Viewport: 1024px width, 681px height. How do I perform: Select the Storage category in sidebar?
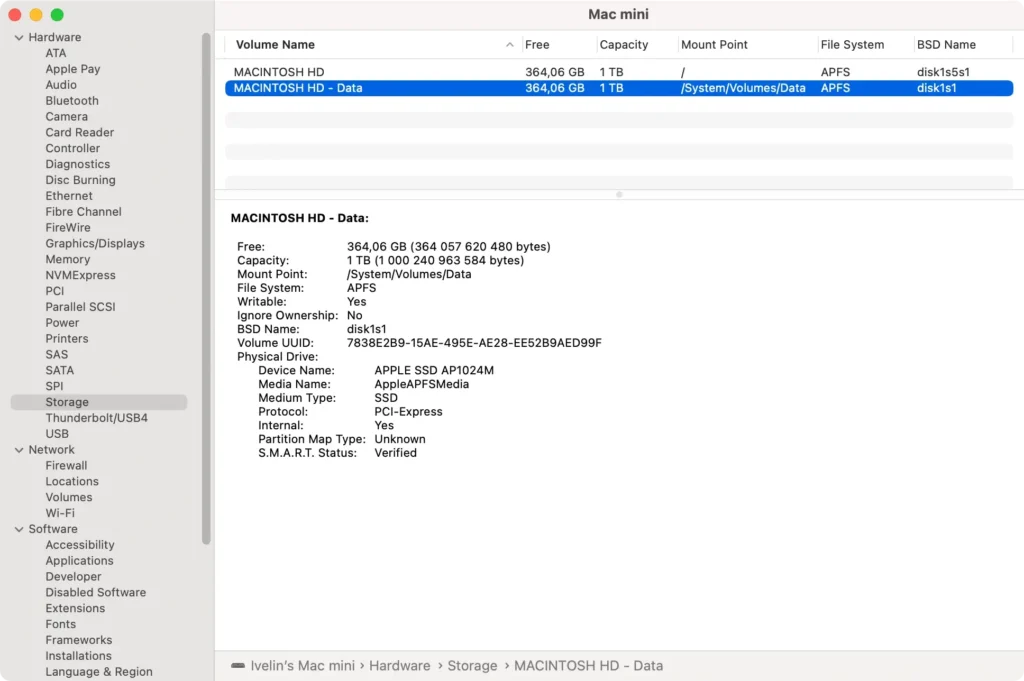[x=68, y=401]
